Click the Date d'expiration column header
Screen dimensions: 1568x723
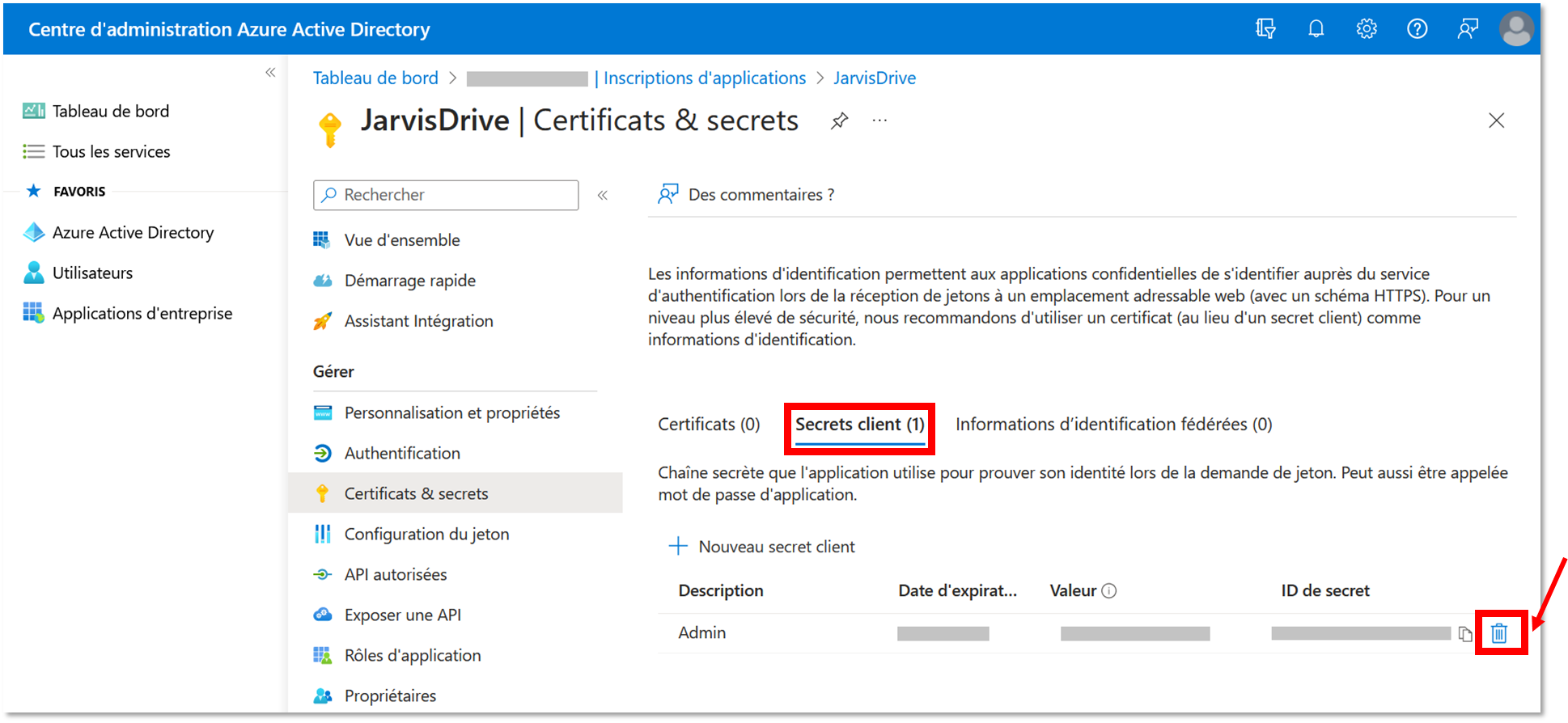957,591
